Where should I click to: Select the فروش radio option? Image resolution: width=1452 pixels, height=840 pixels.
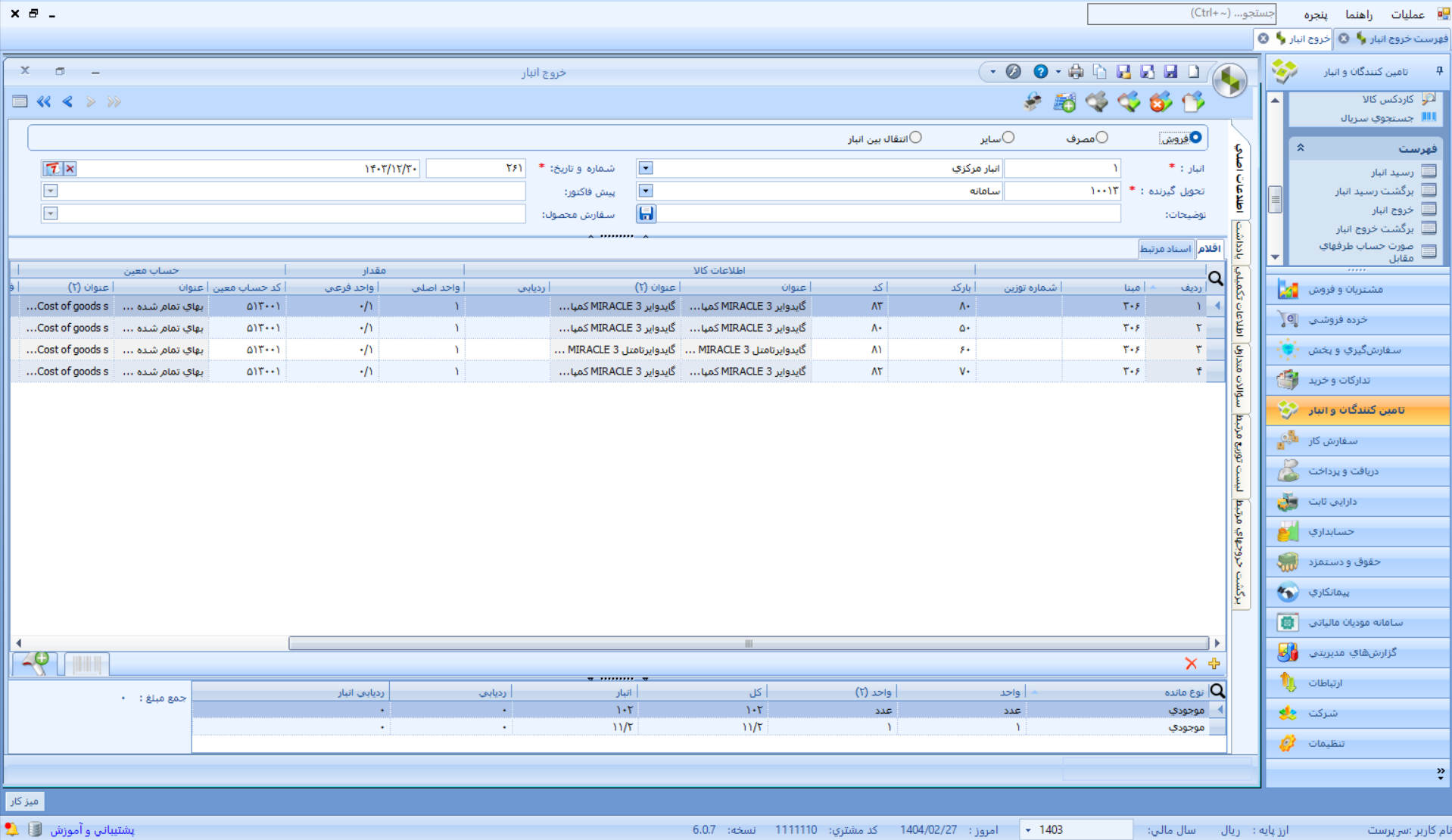pyautogui.click(x=1195, y=138)
